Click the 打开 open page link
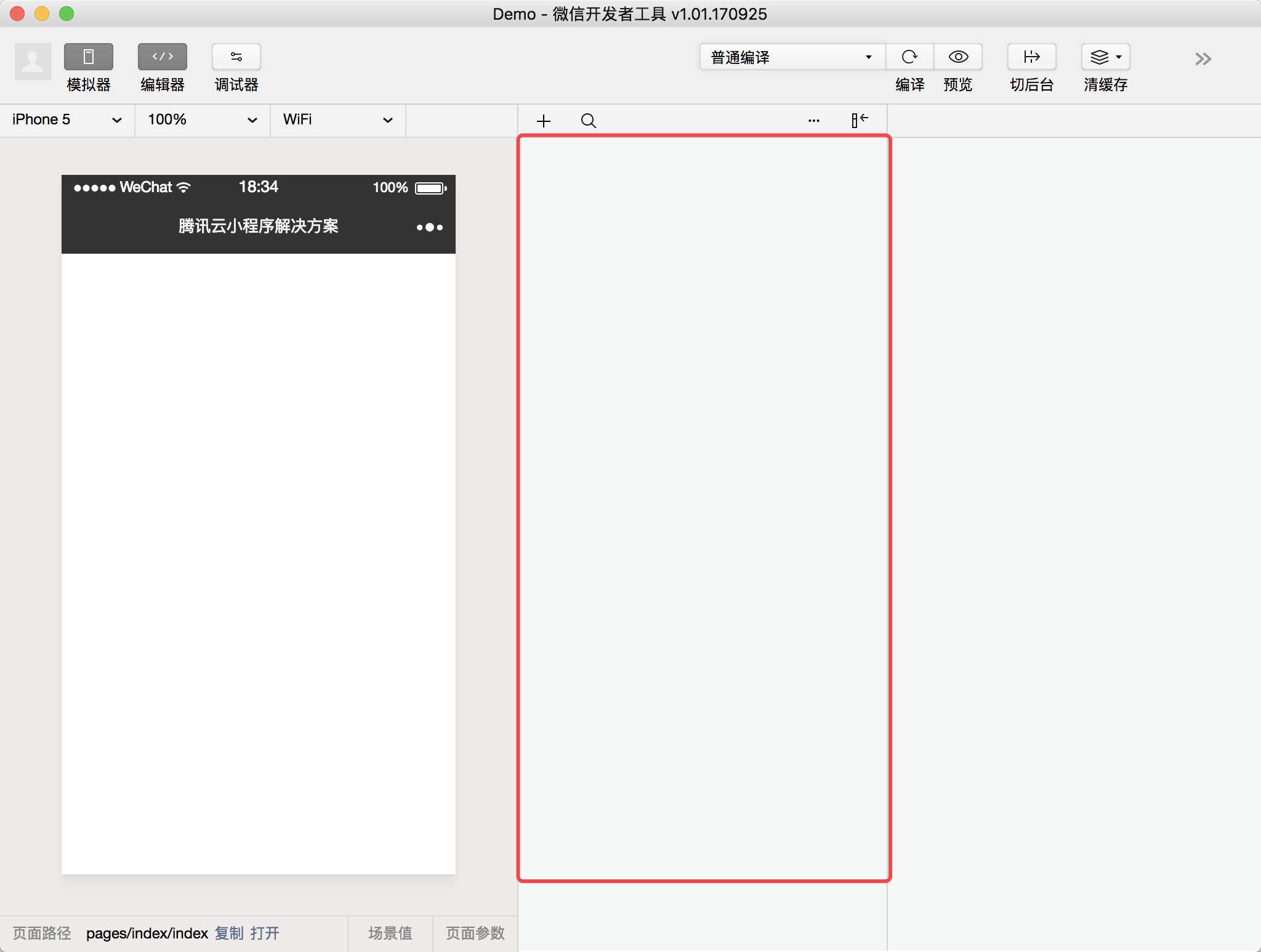 [x=265, y=933]
